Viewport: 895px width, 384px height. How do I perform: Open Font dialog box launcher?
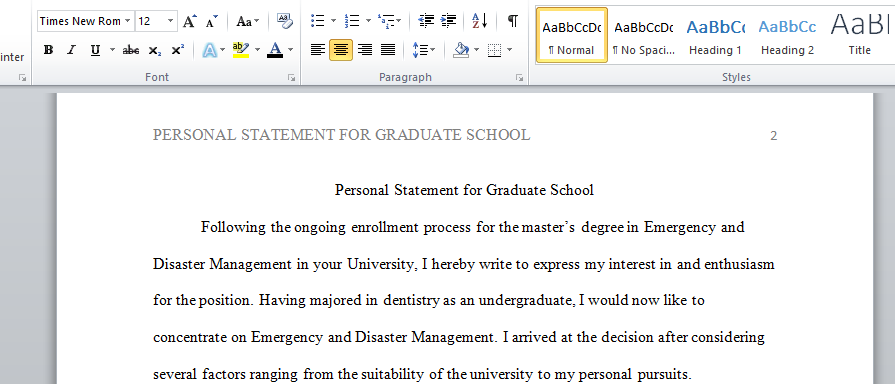292,78
